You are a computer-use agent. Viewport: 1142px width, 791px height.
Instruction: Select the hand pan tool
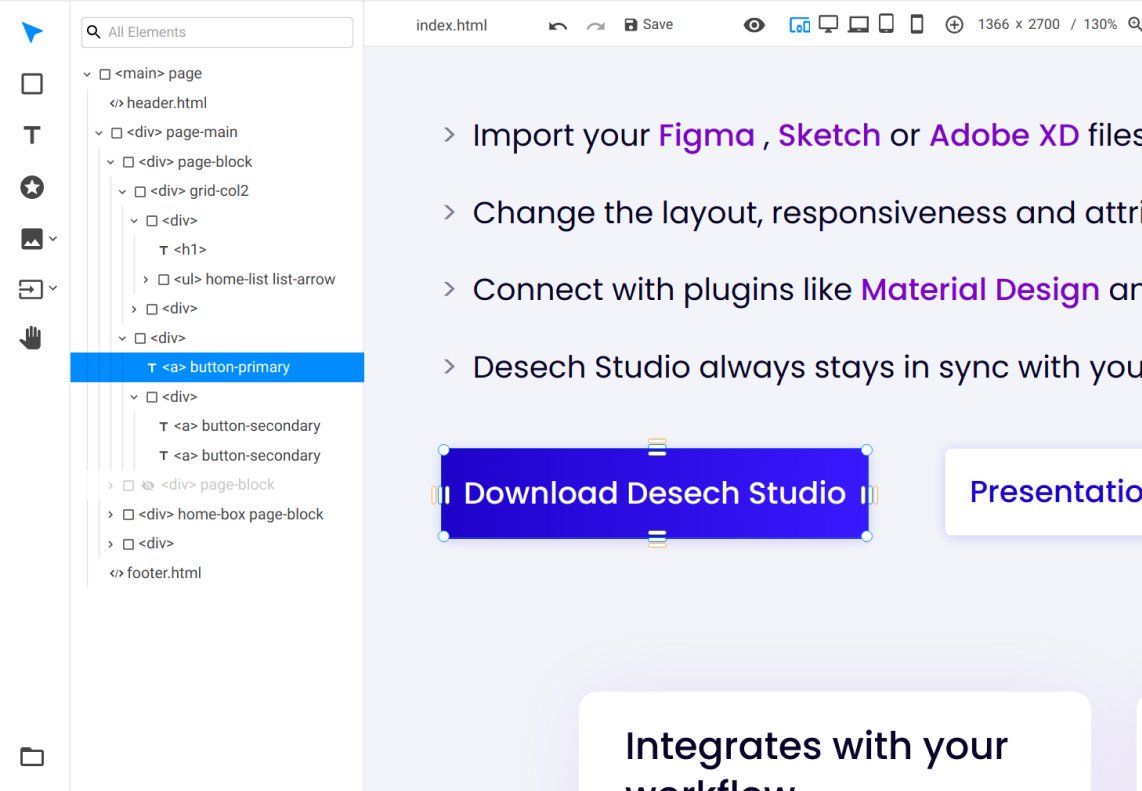[31, 338]
